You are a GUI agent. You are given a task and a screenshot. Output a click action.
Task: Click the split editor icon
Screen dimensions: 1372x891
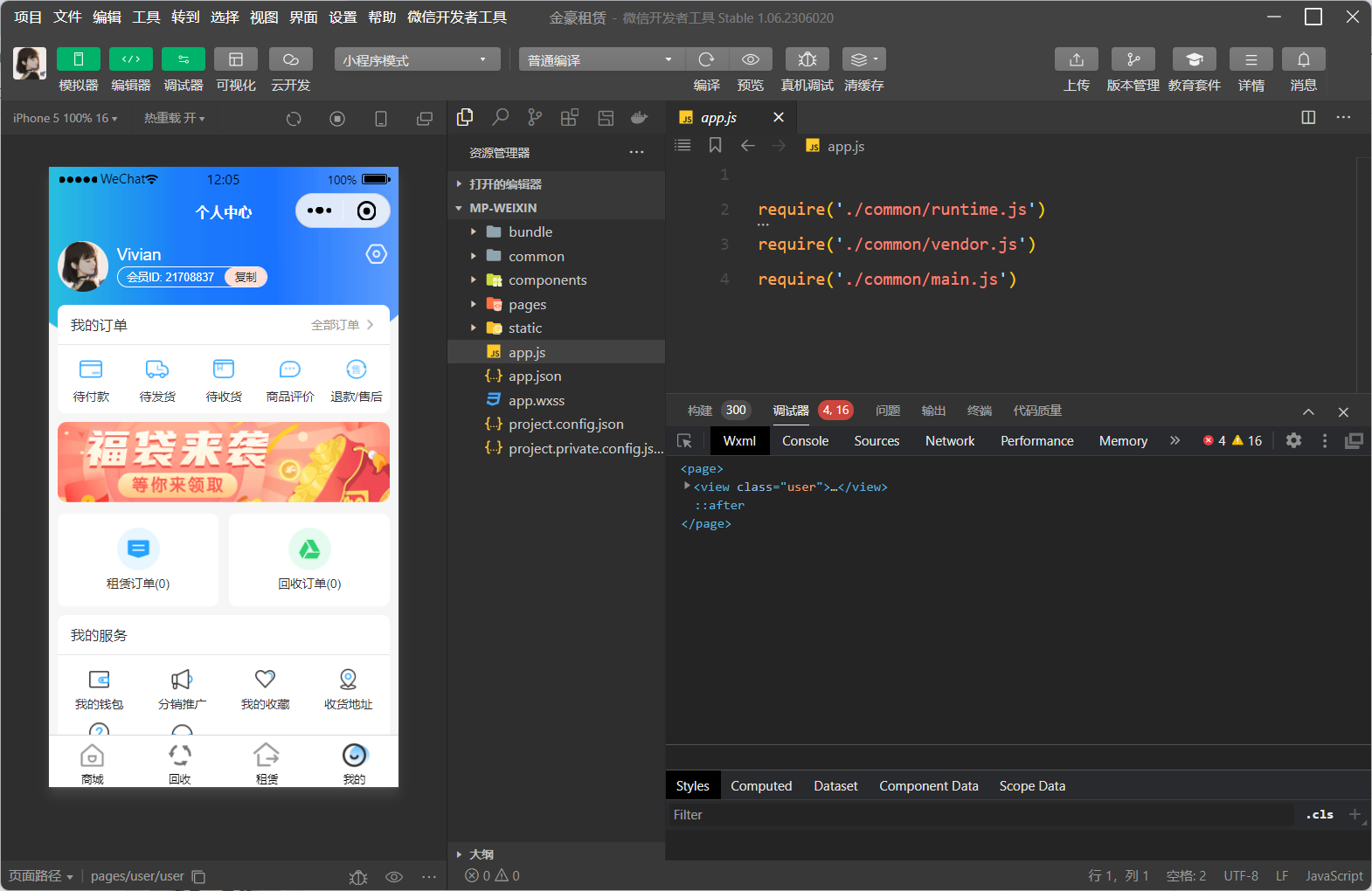(x=1308, y=117)
